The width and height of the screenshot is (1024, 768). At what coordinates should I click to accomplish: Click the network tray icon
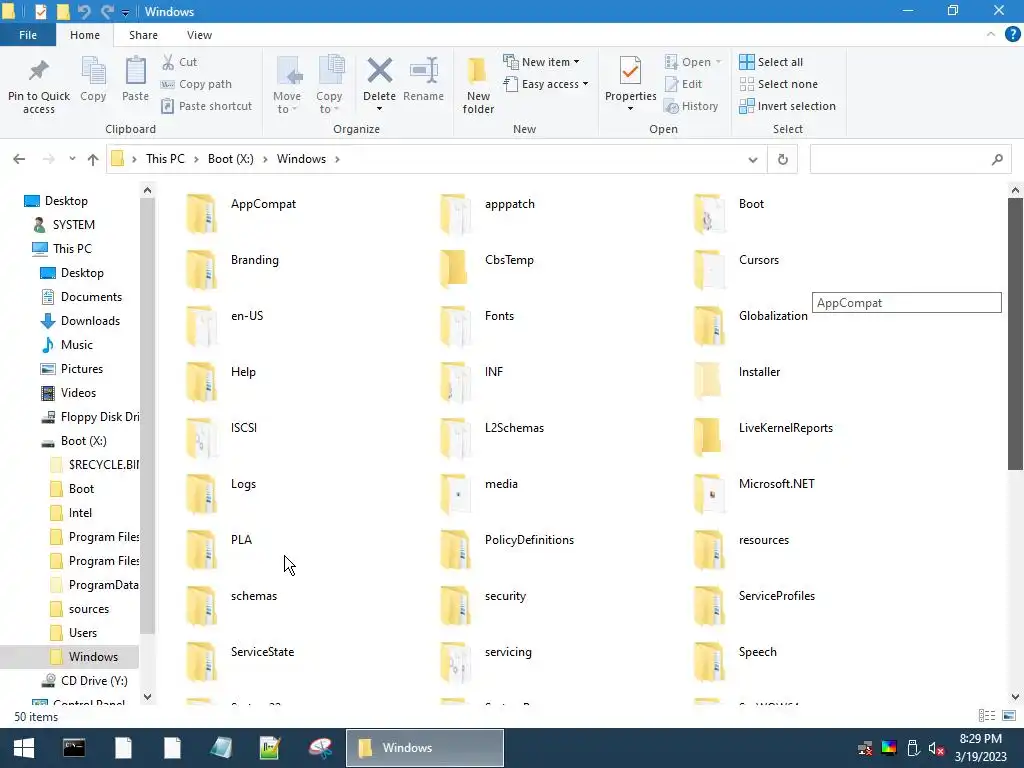[865, 748]
